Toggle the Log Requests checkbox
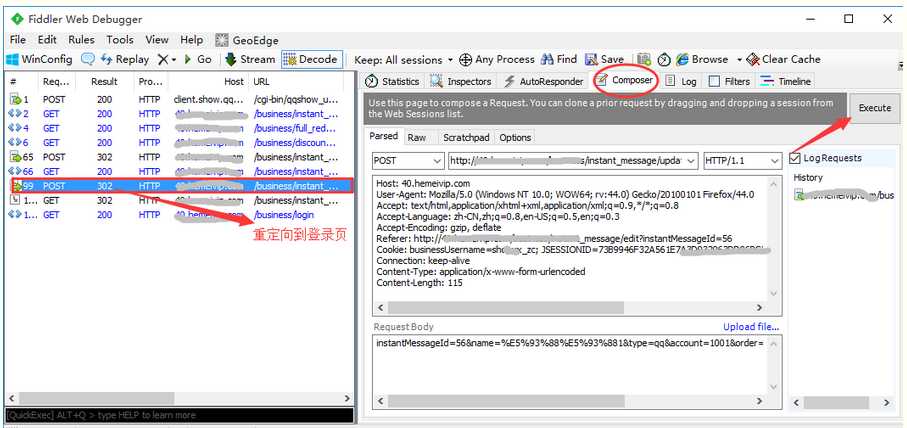 (x=796, y=158)
